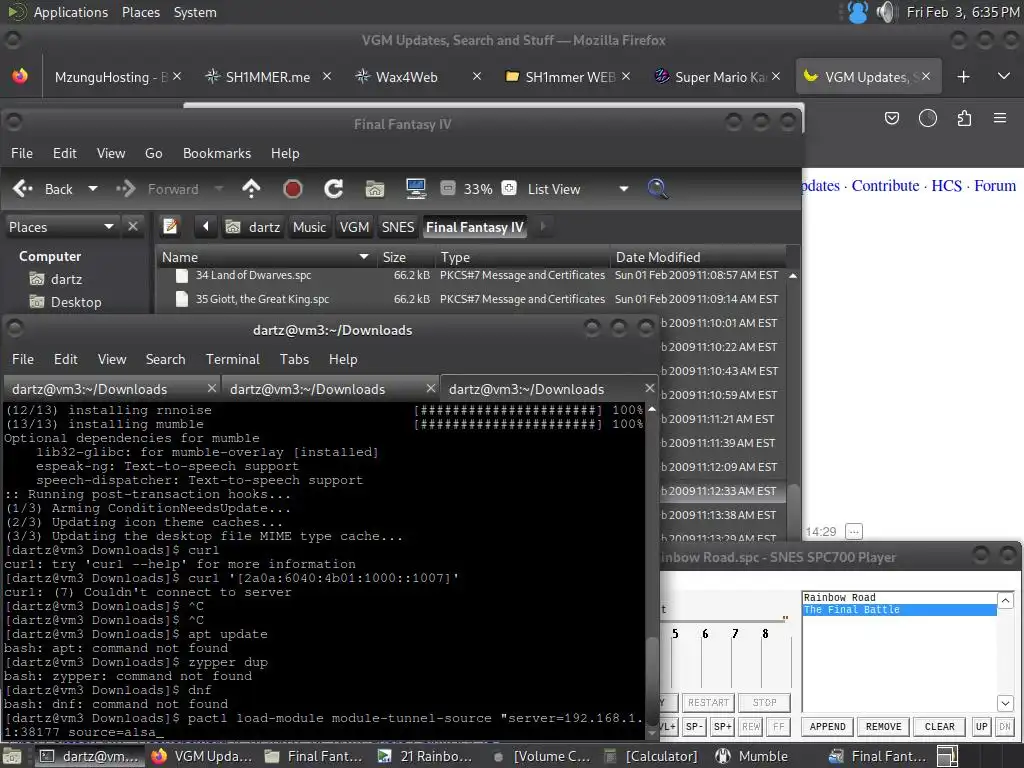Open Firefox Pocket save icon
1024x768 pixels.
pyautogui.click(x=891, y=118)
